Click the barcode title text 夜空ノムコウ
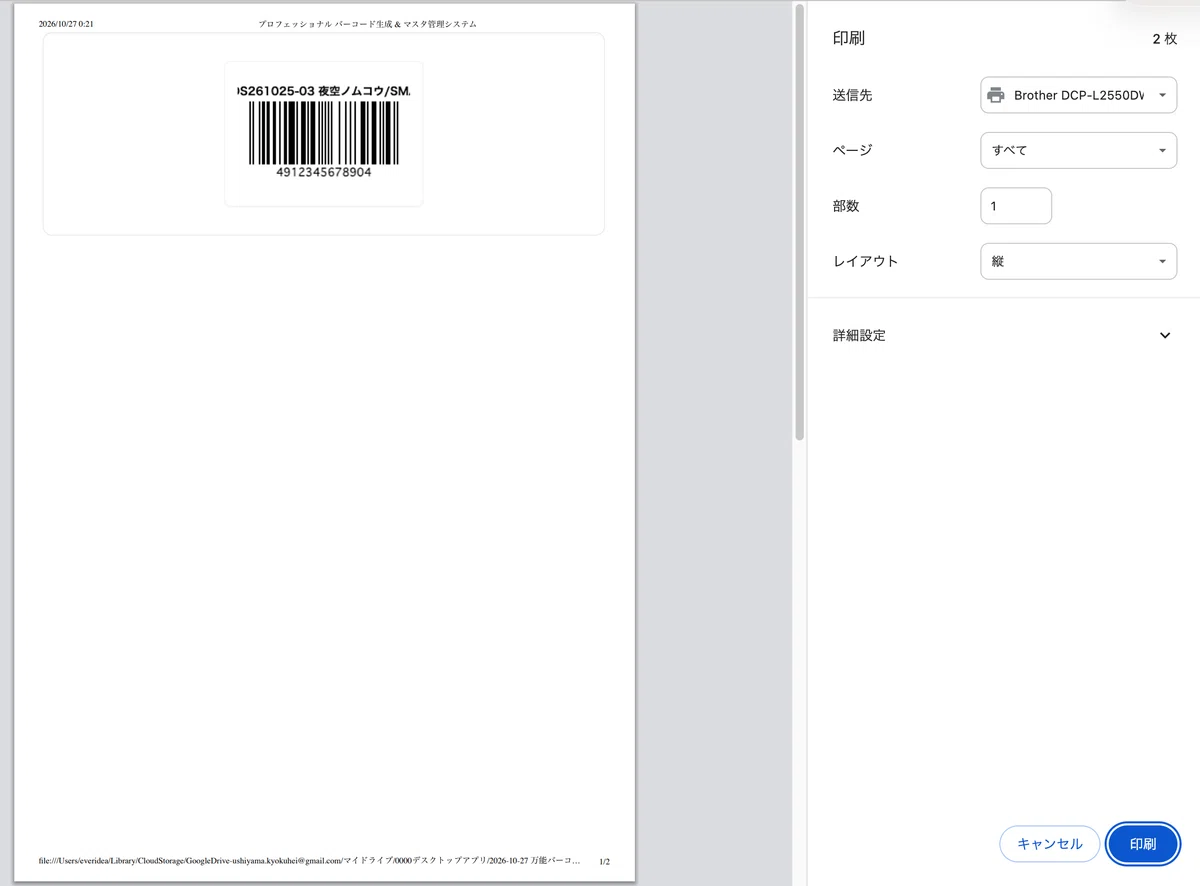 (x=352, y=91)
